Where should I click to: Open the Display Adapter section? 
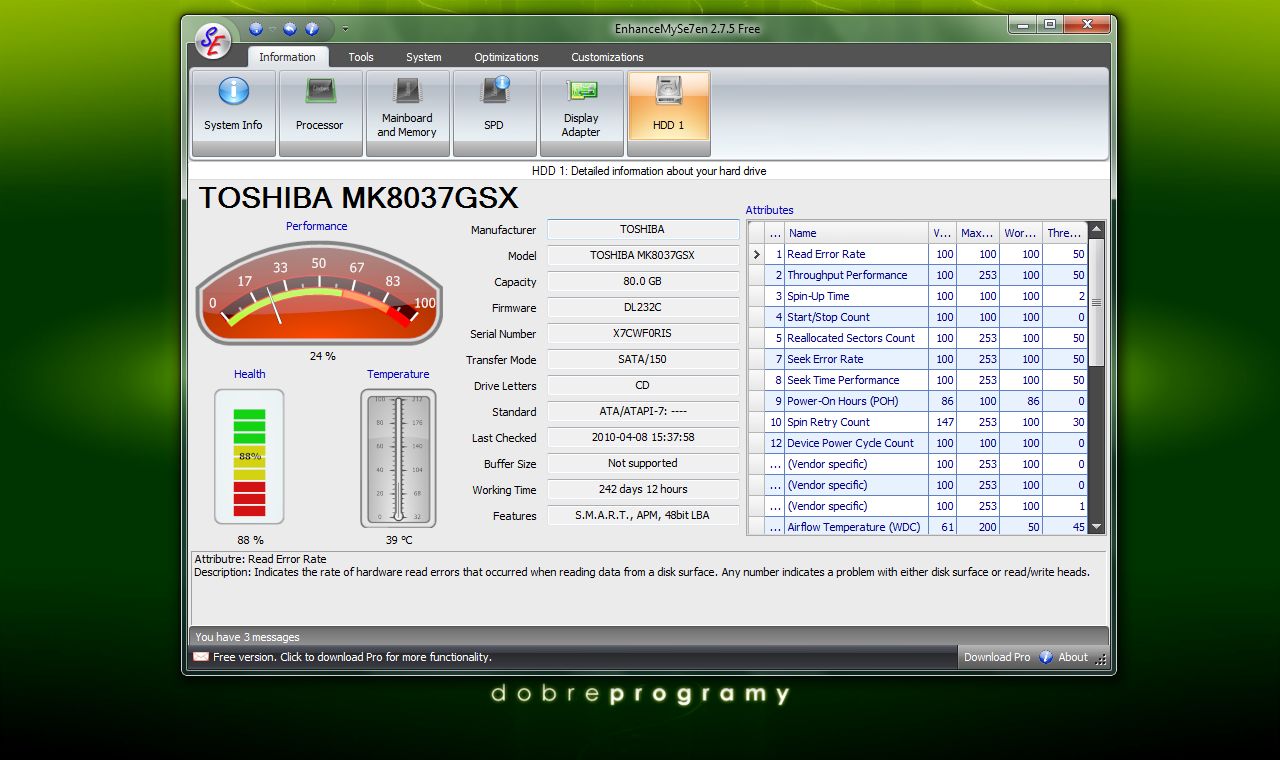pos(581,113)
